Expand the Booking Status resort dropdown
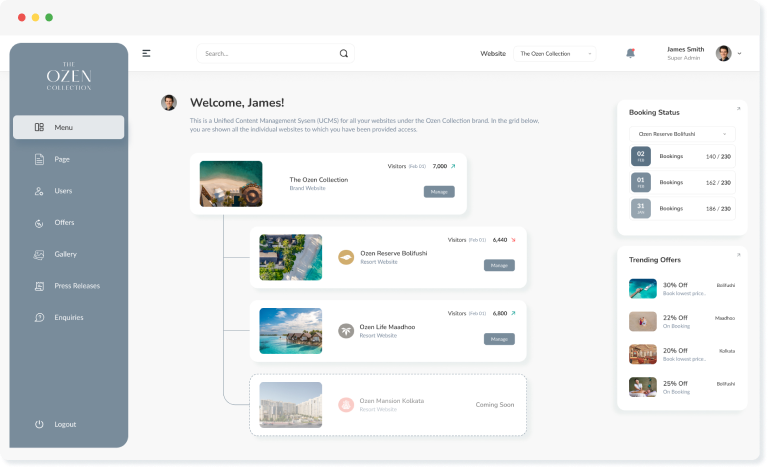The image size is (768, 468). [x=681, y=133]
